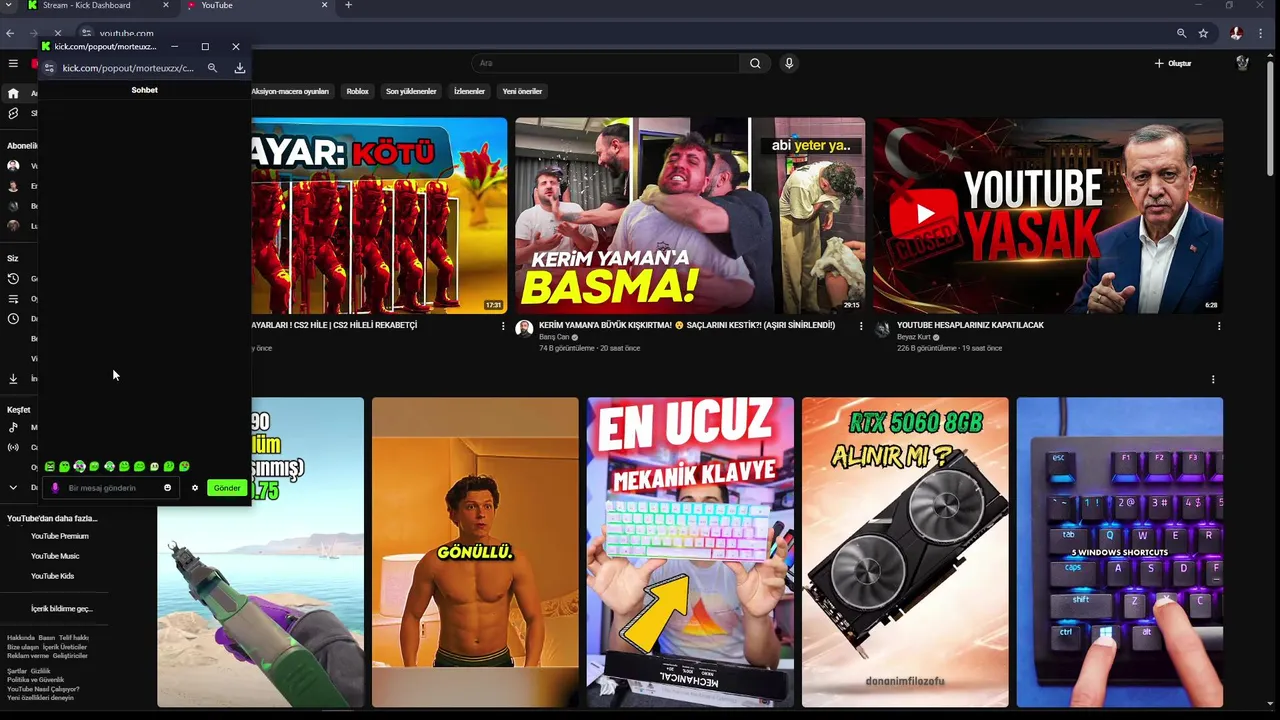
Task: Click the Chrome back arrow
Action: (x=10, y=33)
